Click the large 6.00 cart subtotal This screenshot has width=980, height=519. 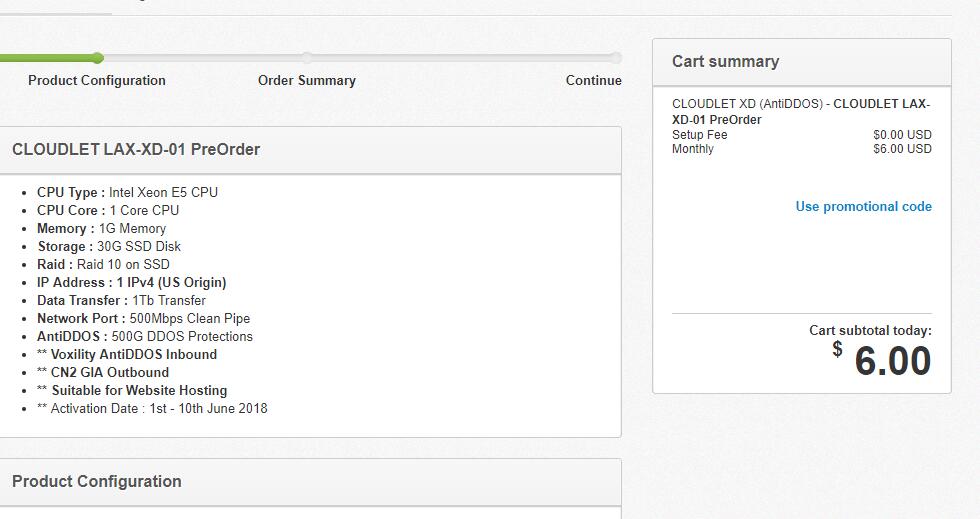892,361
